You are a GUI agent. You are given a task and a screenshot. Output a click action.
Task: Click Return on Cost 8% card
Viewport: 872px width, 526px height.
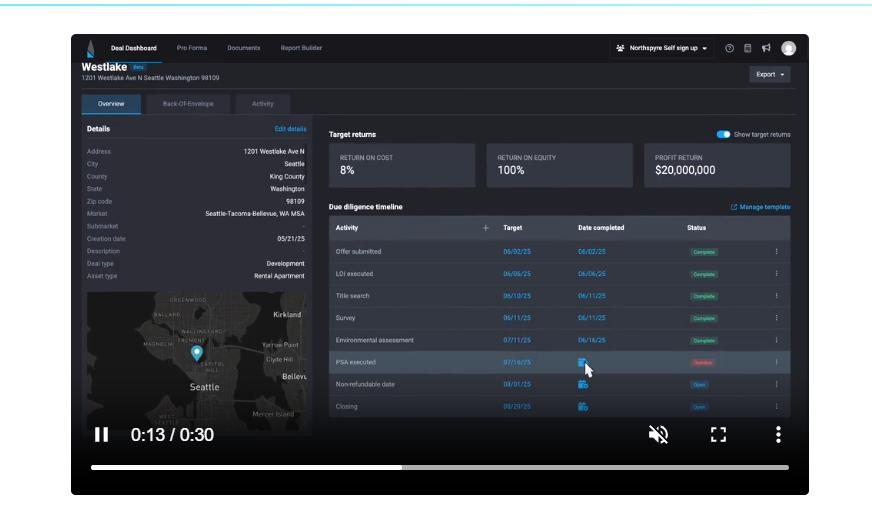point(402,165)
